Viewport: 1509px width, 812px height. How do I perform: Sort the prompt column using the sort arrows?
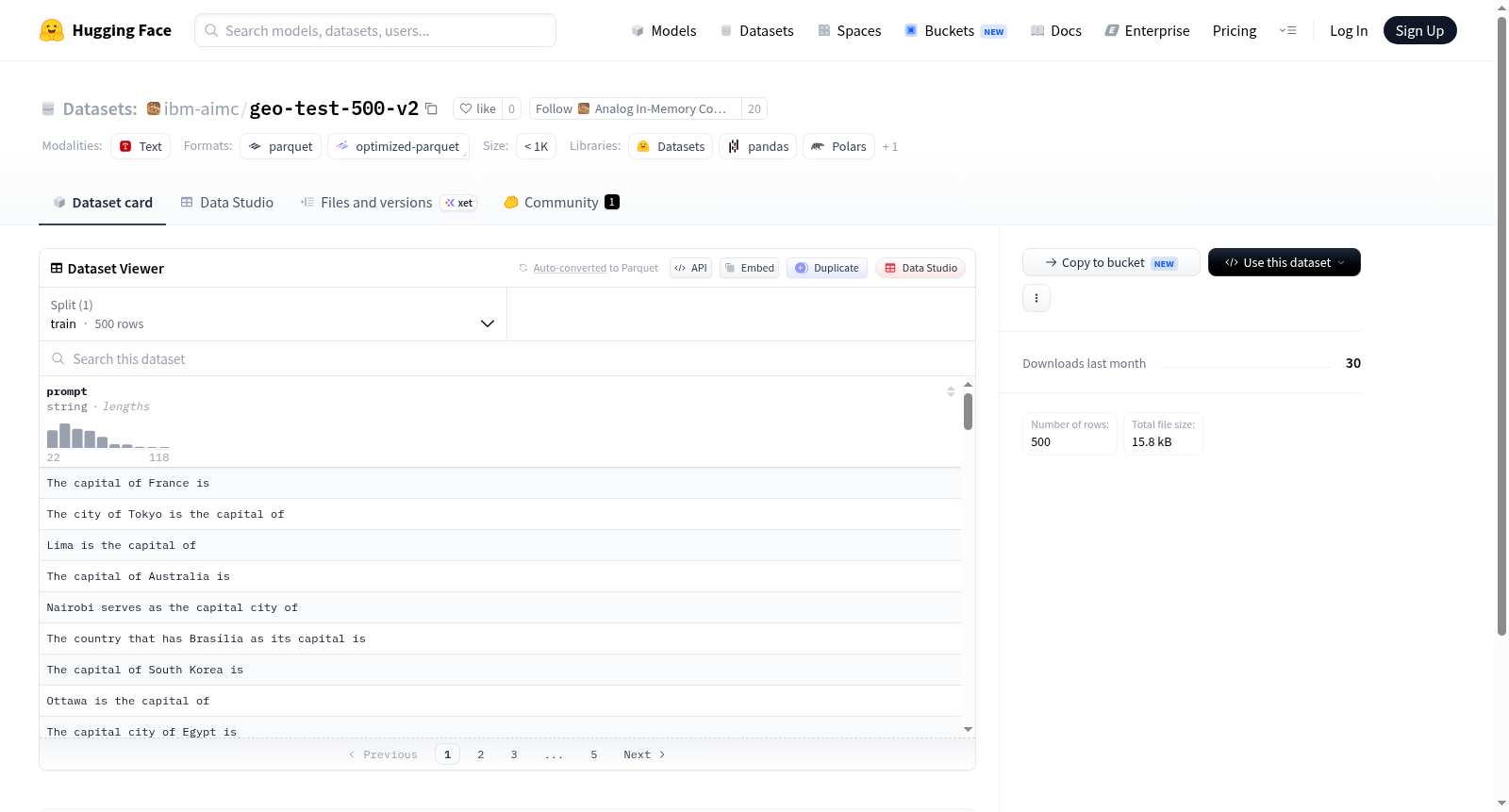(x=951, y=391)
